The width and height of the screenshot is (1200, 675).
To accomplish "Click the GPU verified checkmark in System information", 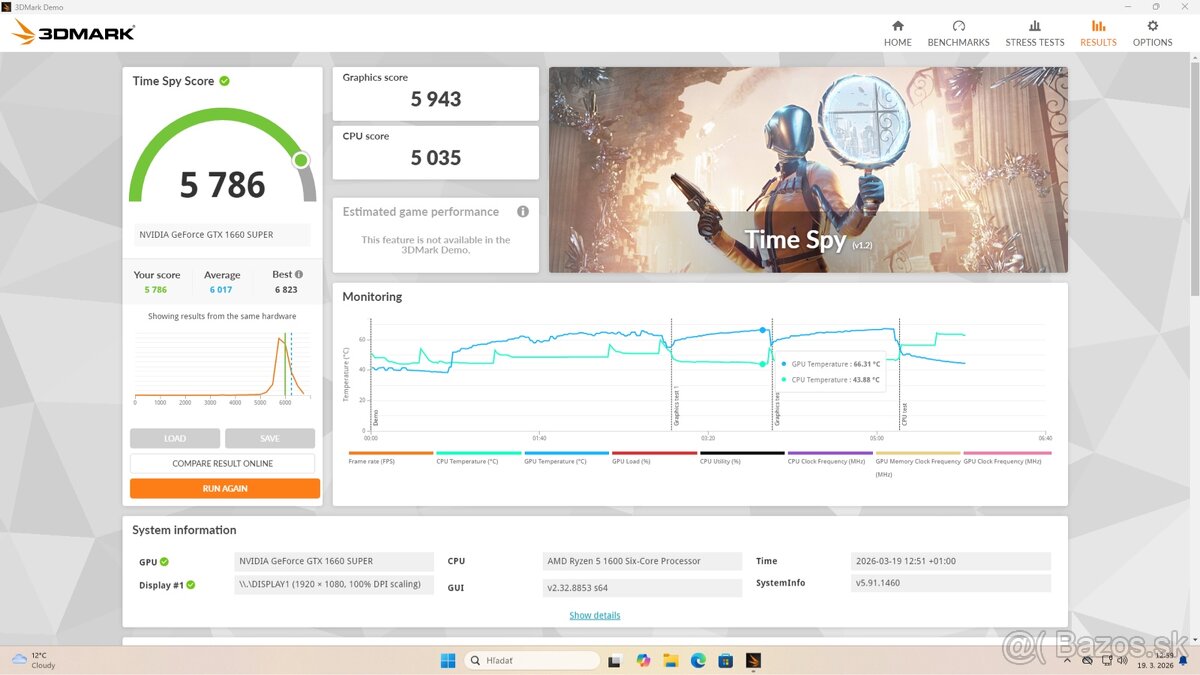I will pyautogui.click(x=165, y=561).
